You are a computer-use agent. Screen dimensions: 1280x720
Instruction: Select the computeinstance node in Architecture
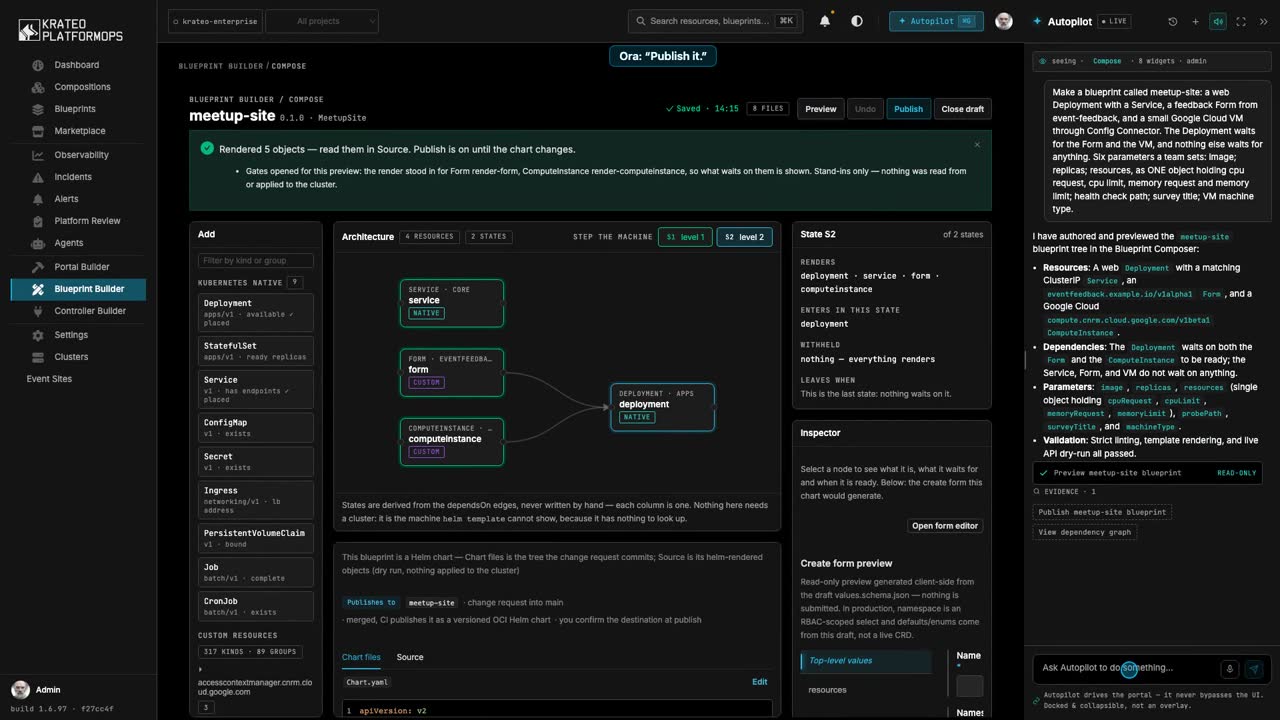452,441
